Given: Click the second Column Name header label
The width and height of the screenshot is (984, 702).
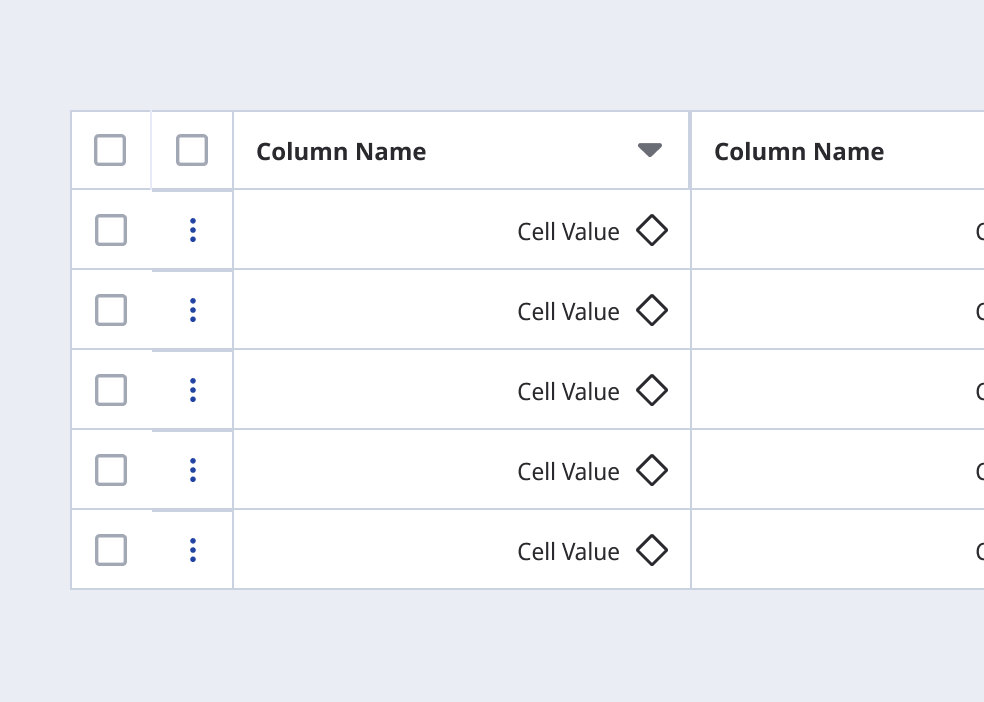Looking at the screenshot, I should [x=798, y=152].
